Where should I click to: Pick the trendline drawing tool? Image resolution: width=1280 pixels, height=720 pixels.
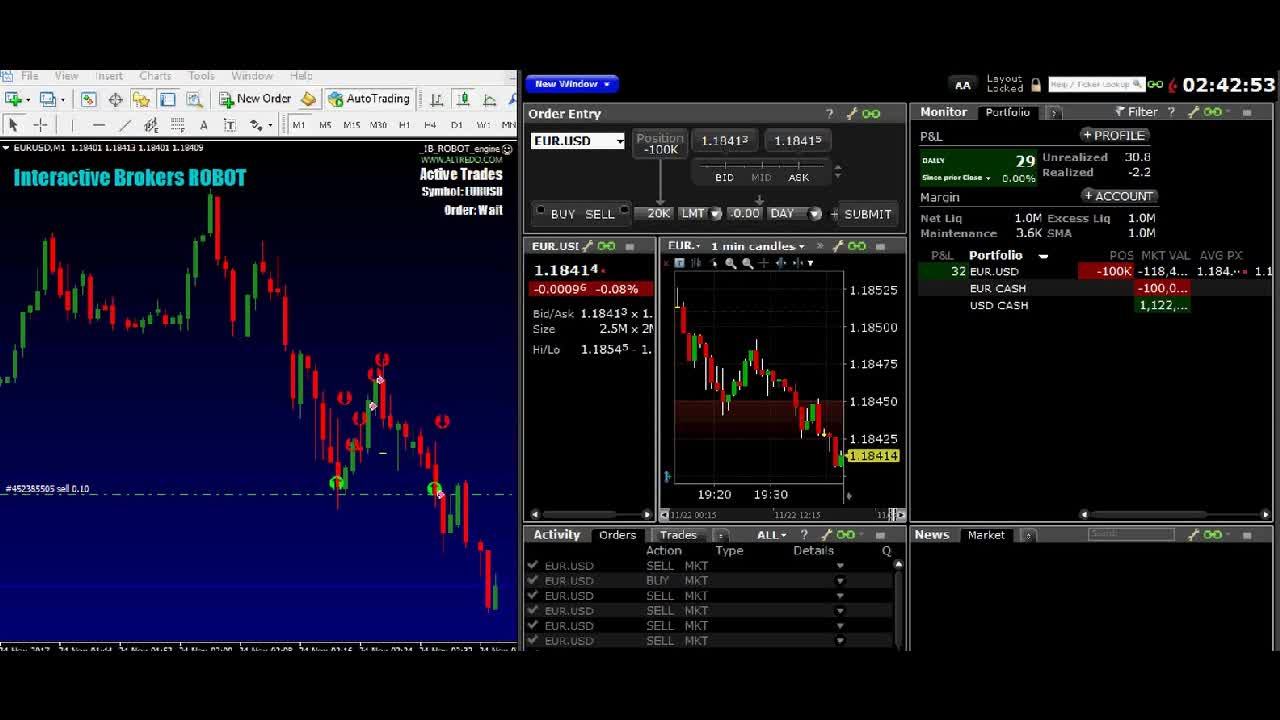pyautogui.click(x=125, y=125)
